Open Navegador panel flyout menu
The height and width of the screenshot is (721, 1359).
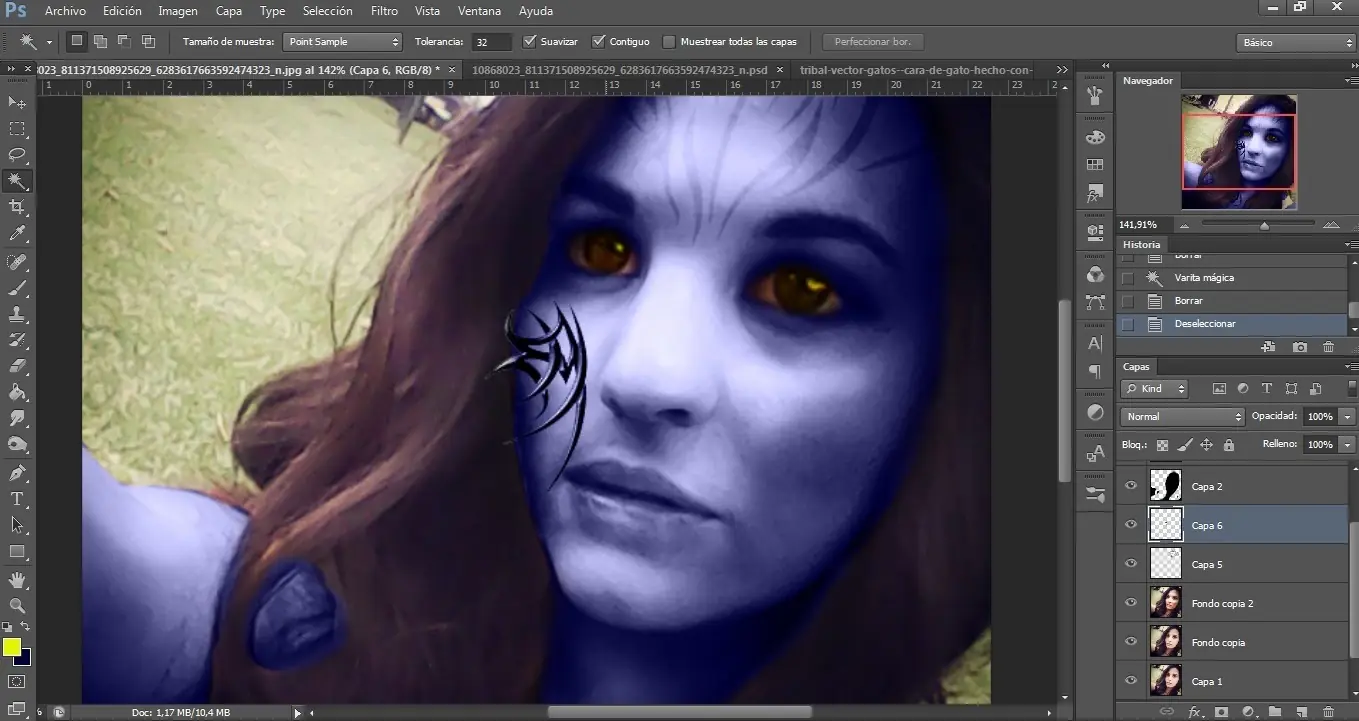[x=1351, y=81]
